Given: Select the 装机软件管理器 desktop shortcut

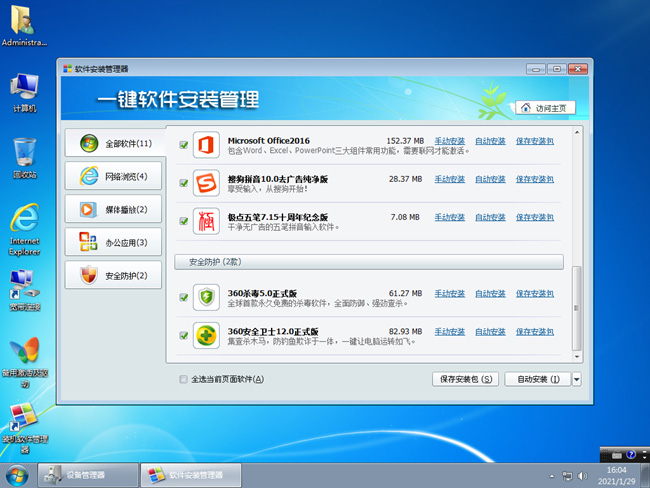Looking at the screenshot, I should pyautogui.click(x=25, y=428).
